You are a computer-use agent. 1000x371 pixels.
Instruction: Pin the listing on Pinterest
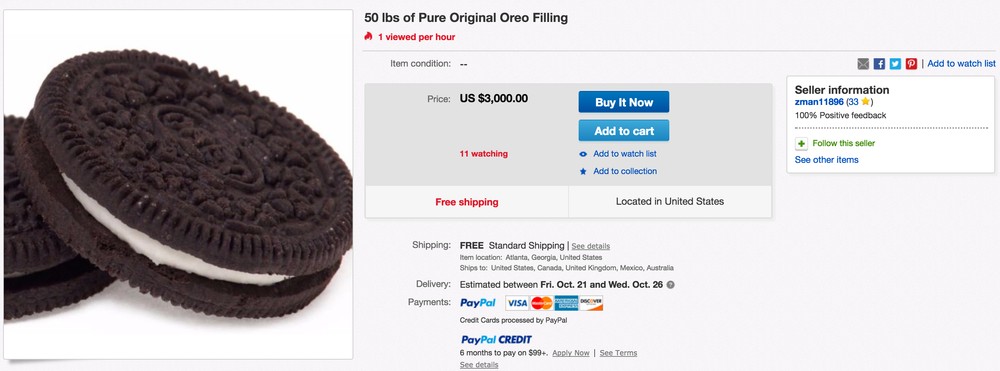click(911, 64)
